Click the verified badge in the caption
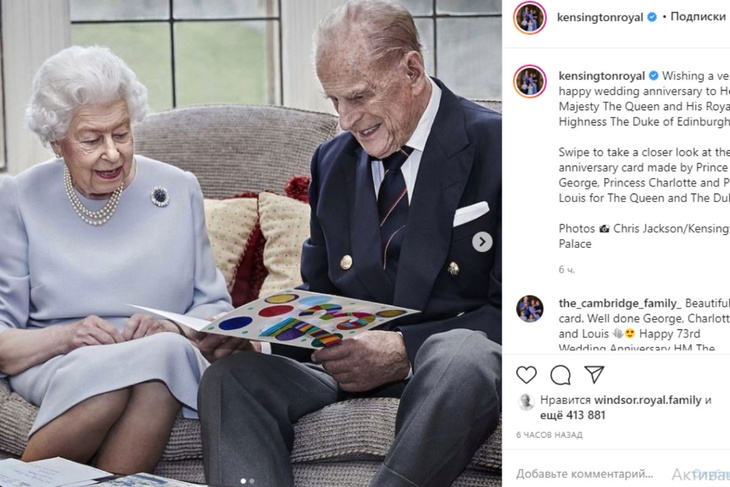The height and width of the screenshot is (487, 730). point(654,75)
